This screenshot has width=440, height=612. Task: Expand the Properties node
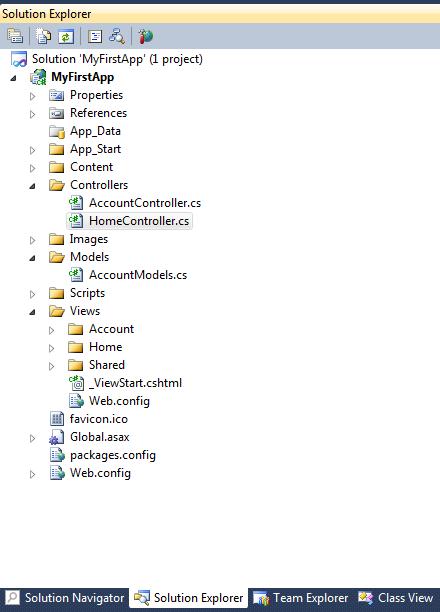[x=33, y=96]
